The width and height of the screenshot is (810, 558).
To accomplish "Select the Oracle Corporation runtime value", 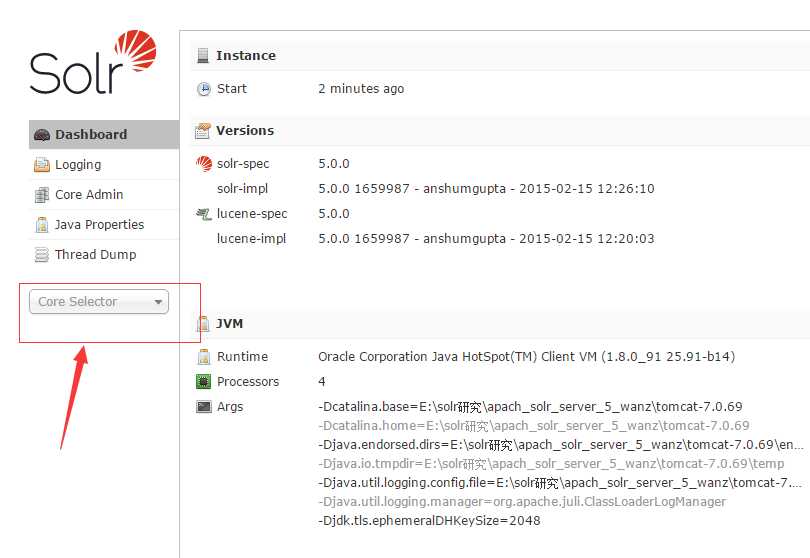I will point(526,356).
